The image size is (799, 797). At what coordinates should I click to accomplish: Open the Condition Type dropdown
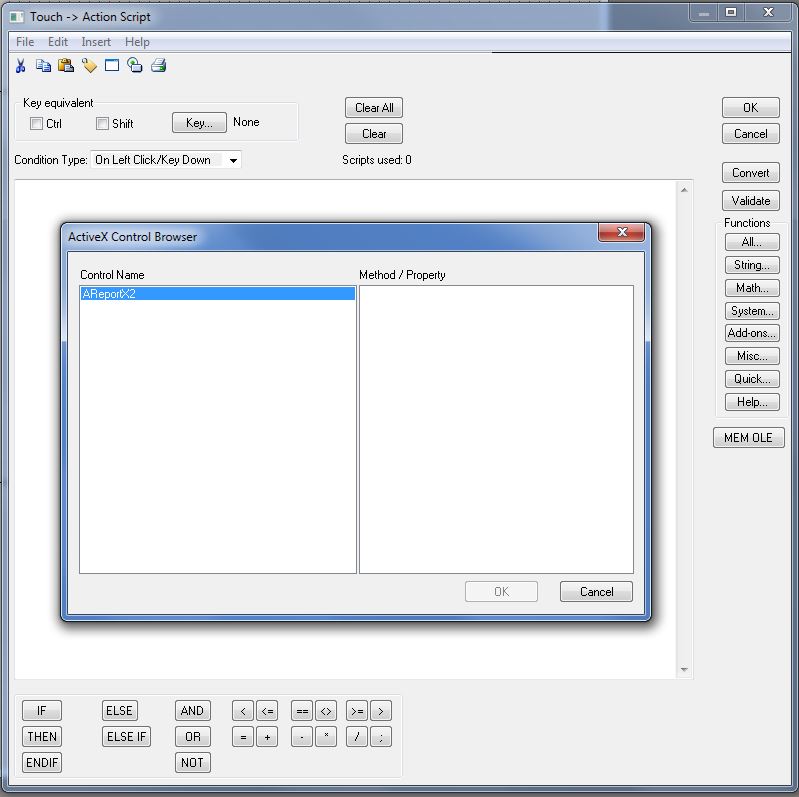[233, 160]
